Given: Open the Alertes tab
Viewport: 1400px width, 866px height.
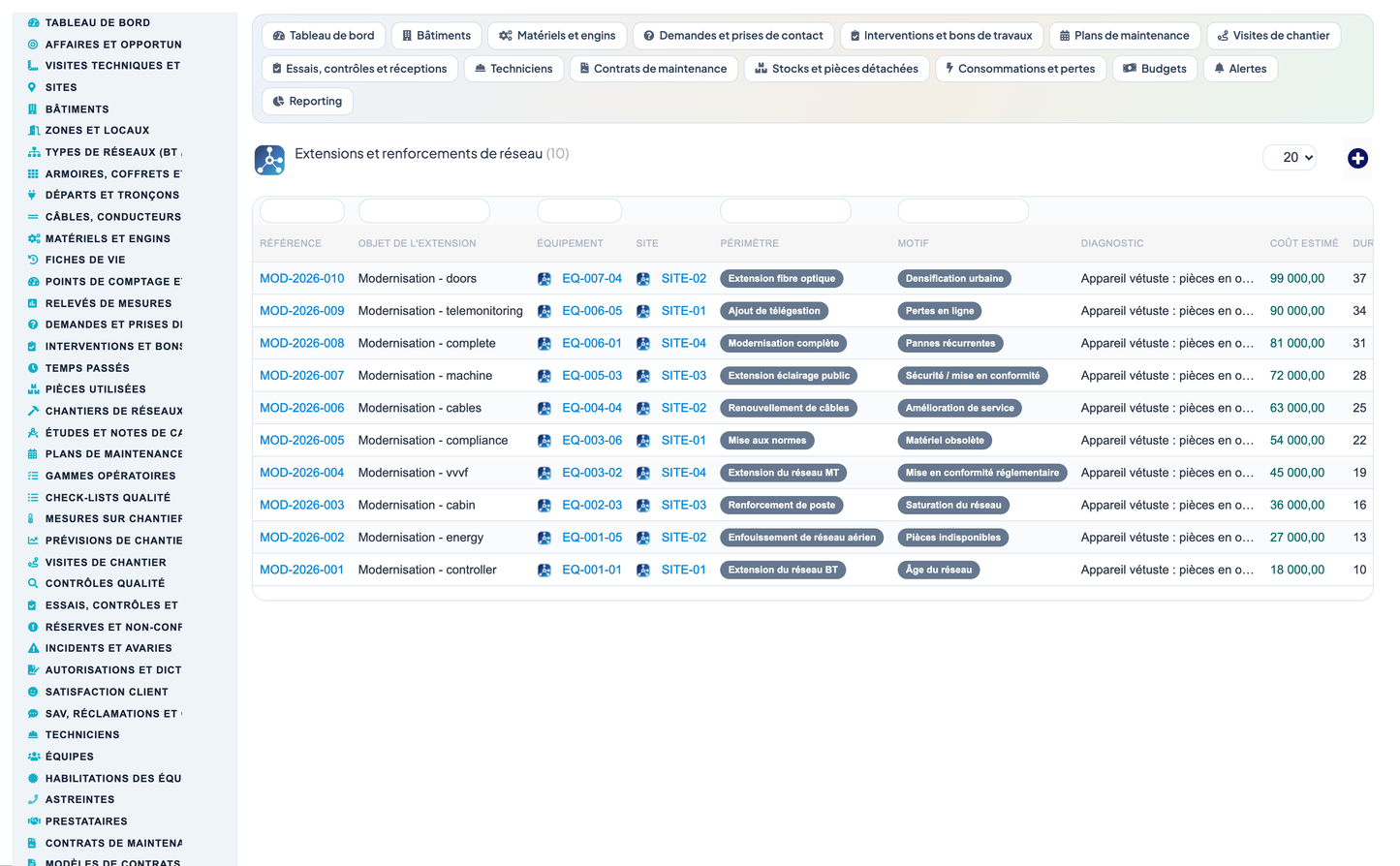Looking at the screenshot, I should point(1241,69).
